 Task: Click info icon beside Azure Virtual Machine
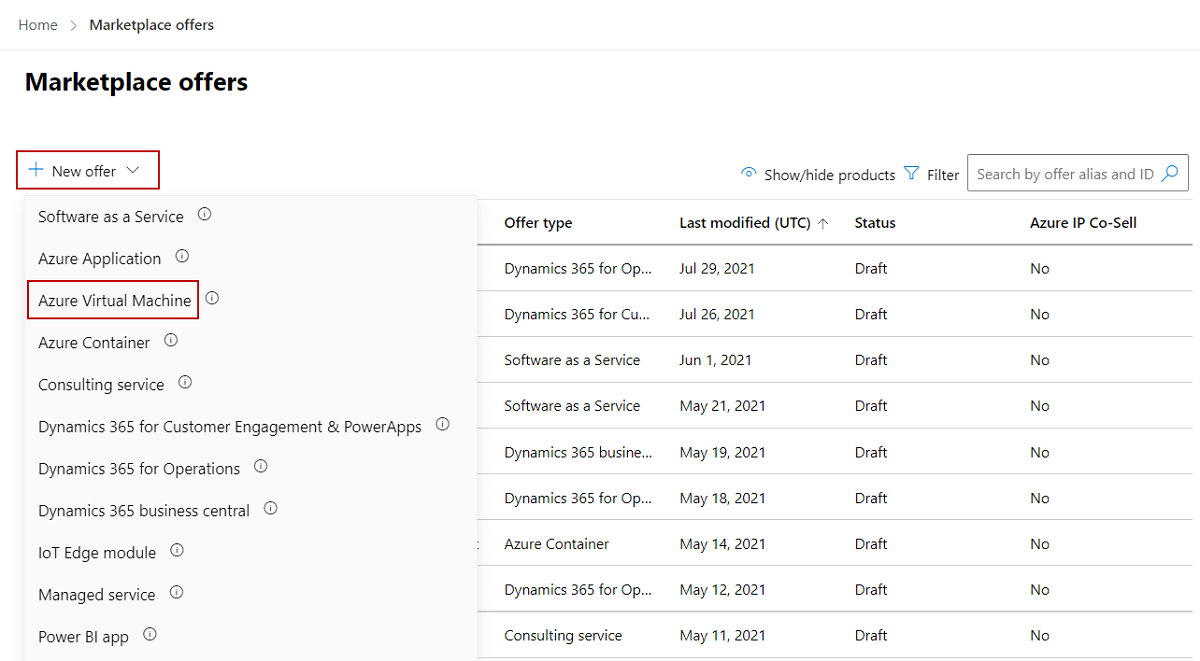(212, 298)
